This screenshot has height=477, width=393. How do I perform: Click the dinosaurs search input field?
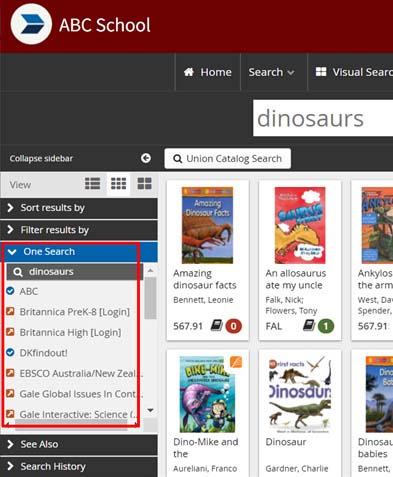click(x=323, y=118)
